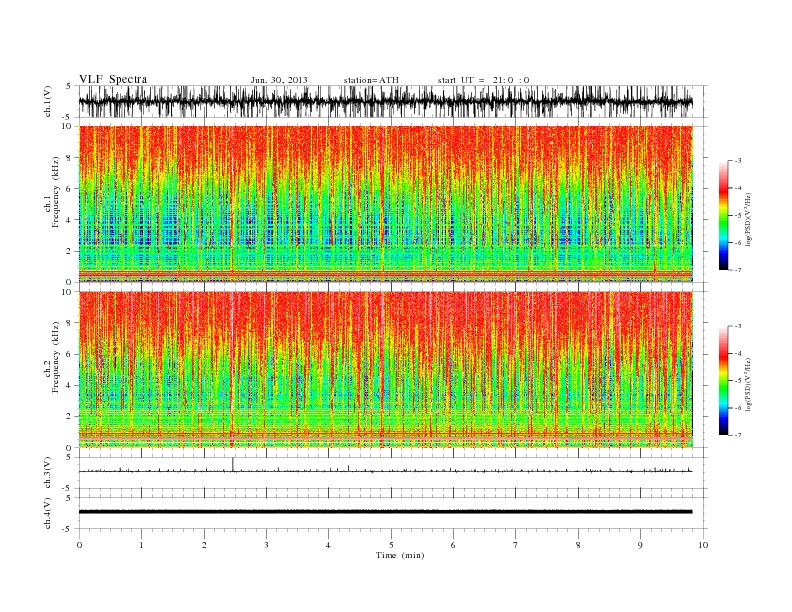Click the ch.1 PSD color scale bar
This screenshot has height=612, width=792.
[723, 215]
